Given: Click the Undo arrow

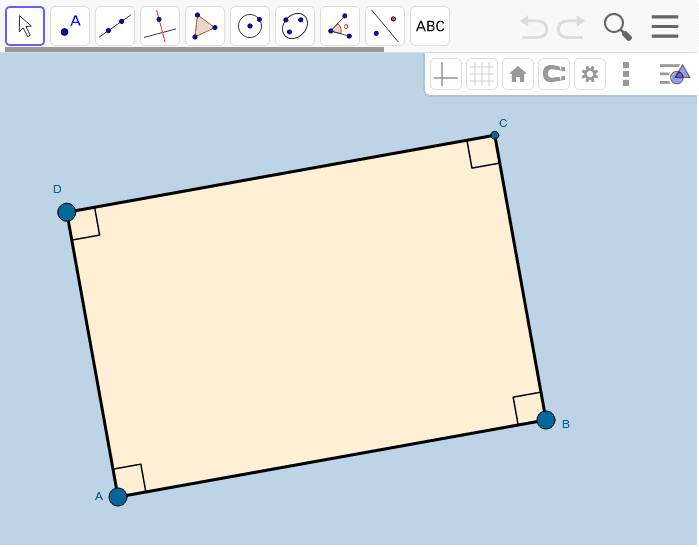Looking at the screenshot, I should coord(534,27).
